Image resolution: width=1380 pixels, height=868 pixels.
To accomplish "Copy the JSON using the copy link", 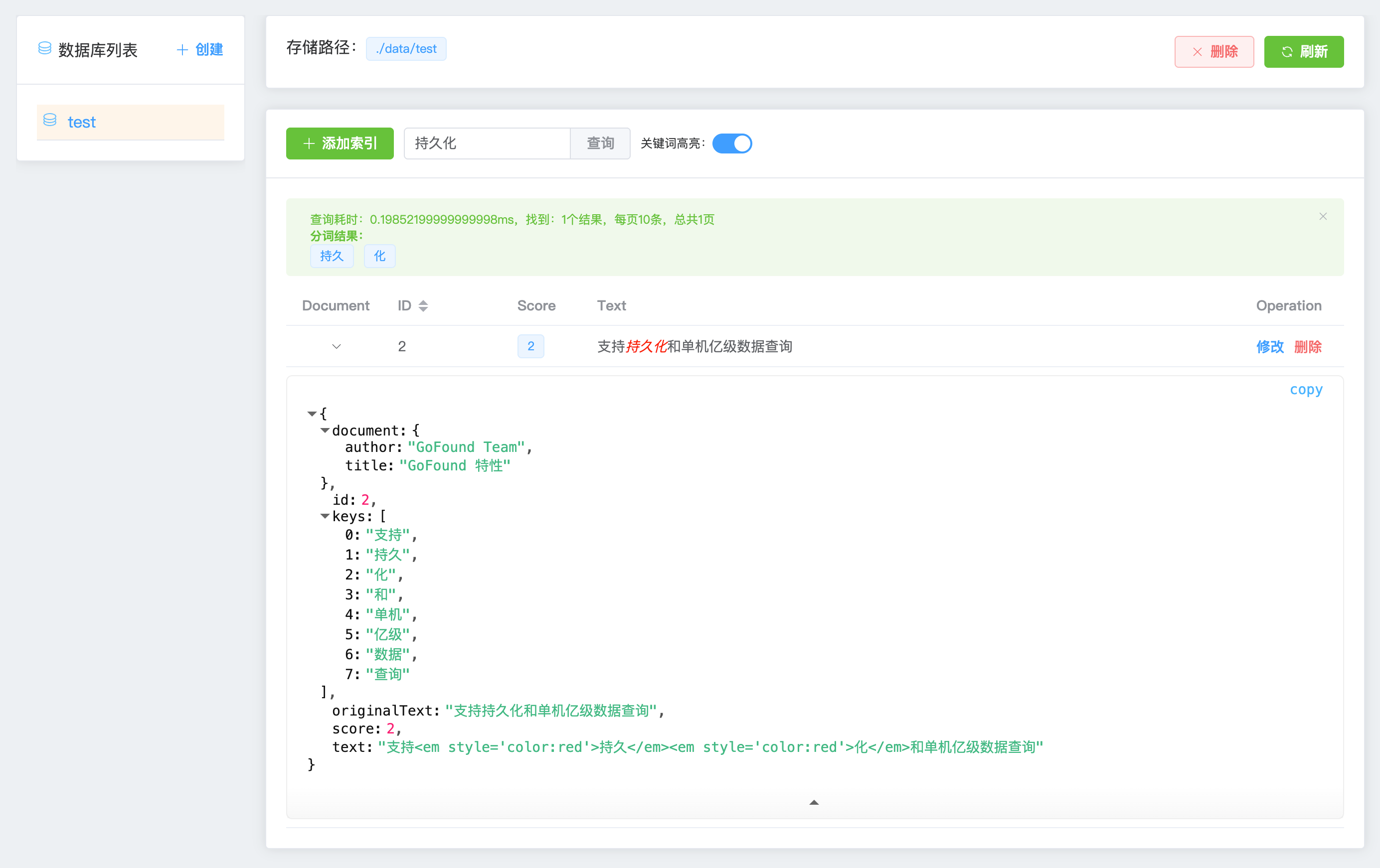I will click(x=1306, y=390).
